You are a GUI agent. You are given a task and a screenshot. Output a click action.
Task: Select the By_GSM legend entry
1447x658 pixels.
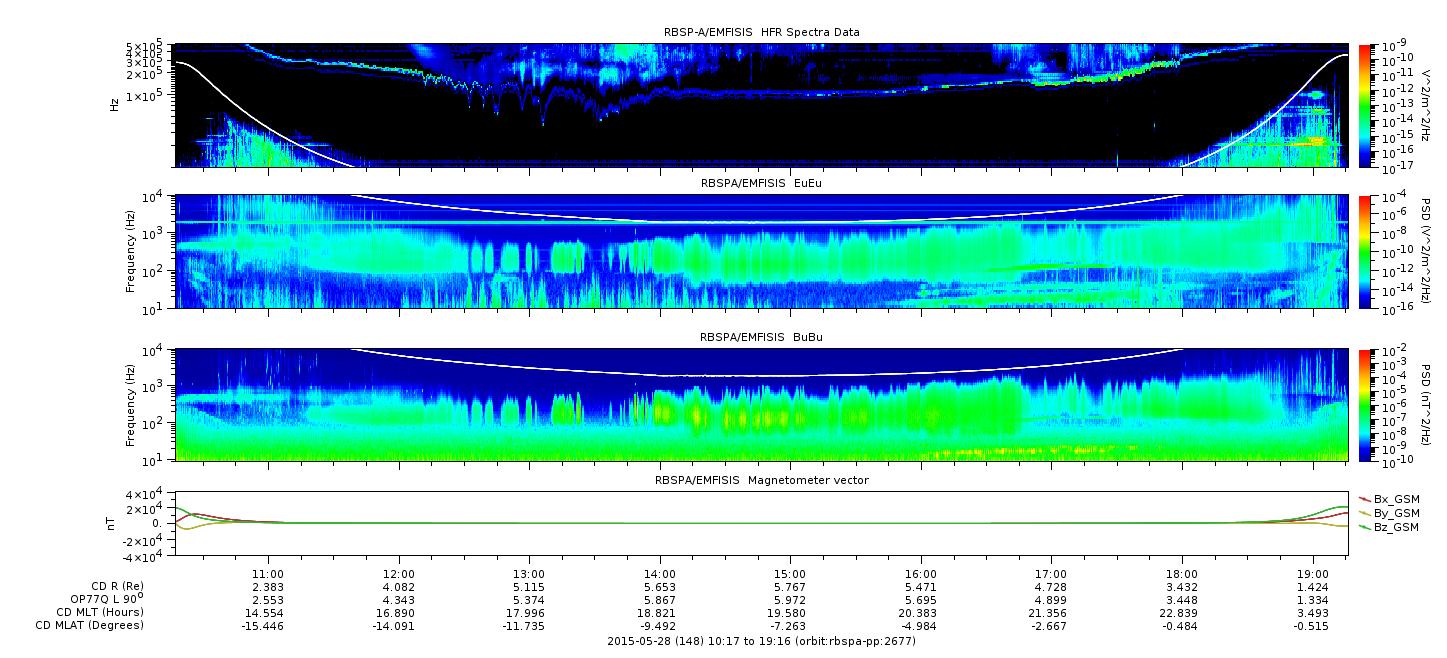click(1395, 513)
